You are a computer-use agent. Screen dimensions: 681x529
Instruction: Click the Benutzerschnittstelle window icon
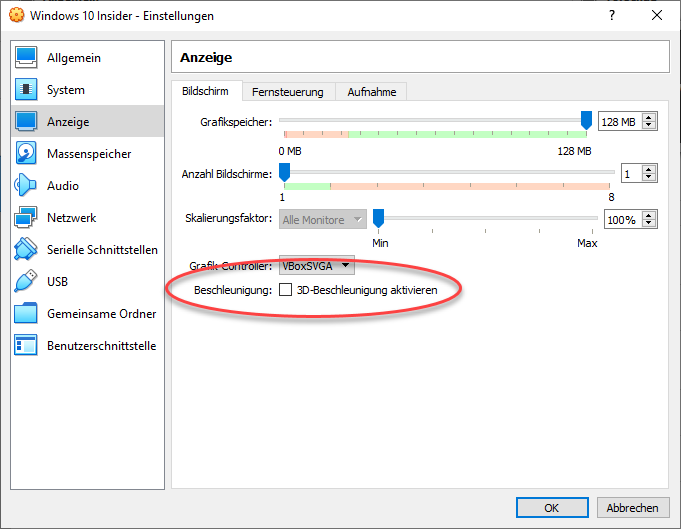(x=26, y=345)
